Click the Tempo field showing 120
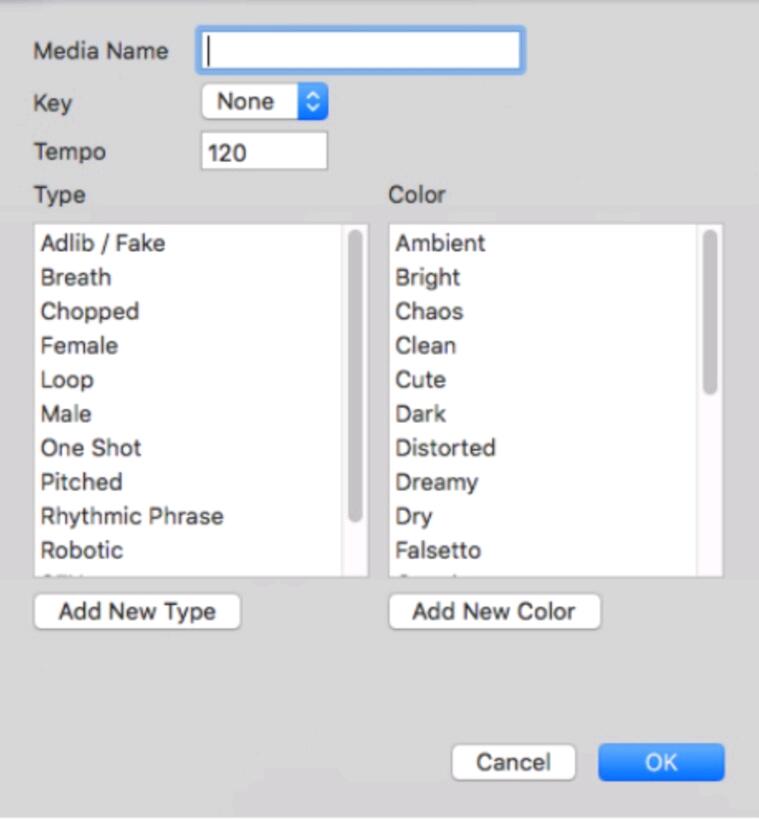Screen dimensions: 759x820 point(264,153)
